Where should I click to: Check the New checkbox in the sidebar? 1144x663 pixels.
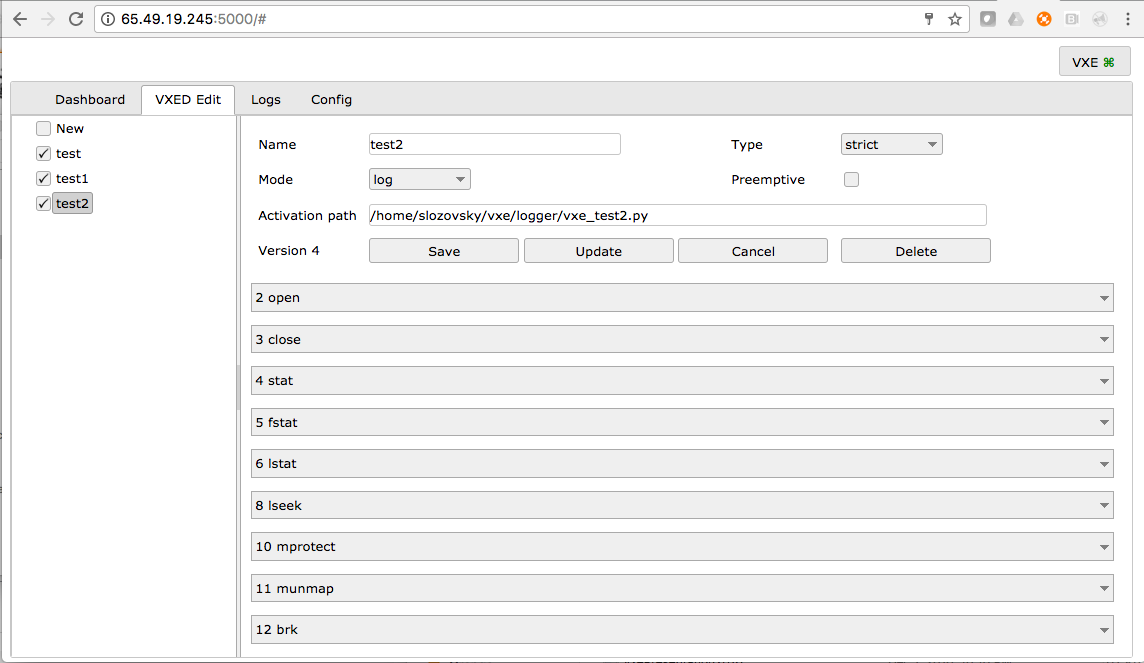coord(43,128)
